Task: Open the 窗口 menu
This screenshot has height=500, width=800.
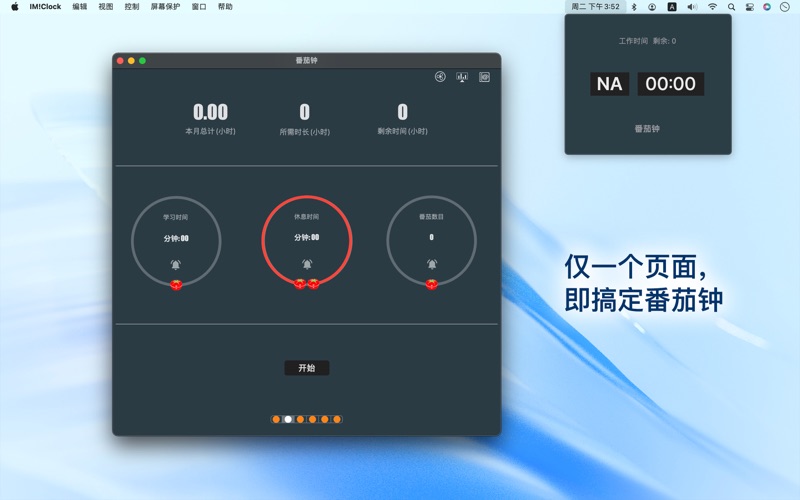Action: pos(199,7)
